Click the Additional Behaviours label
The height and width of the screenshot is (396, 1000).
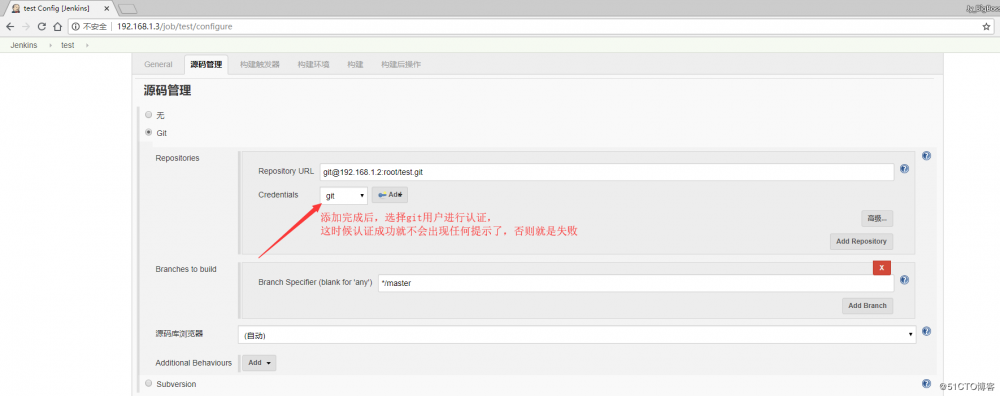pos(194,363)
